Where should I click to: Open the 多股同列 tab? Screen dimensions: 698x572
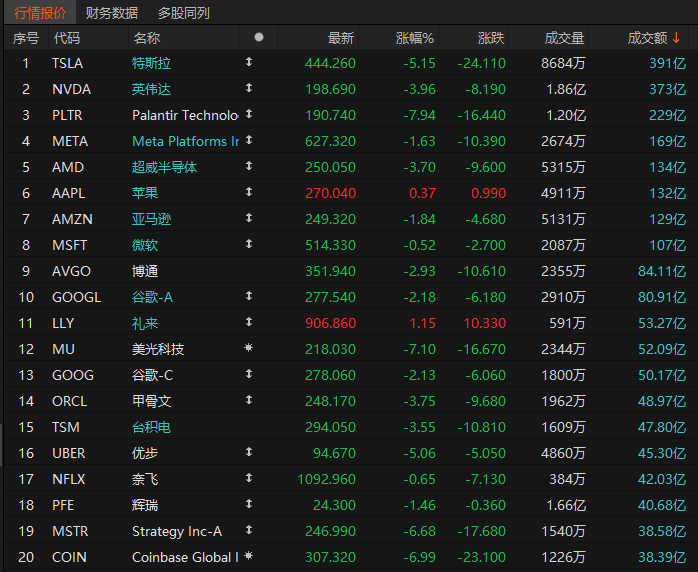click(x=184, y=13)
